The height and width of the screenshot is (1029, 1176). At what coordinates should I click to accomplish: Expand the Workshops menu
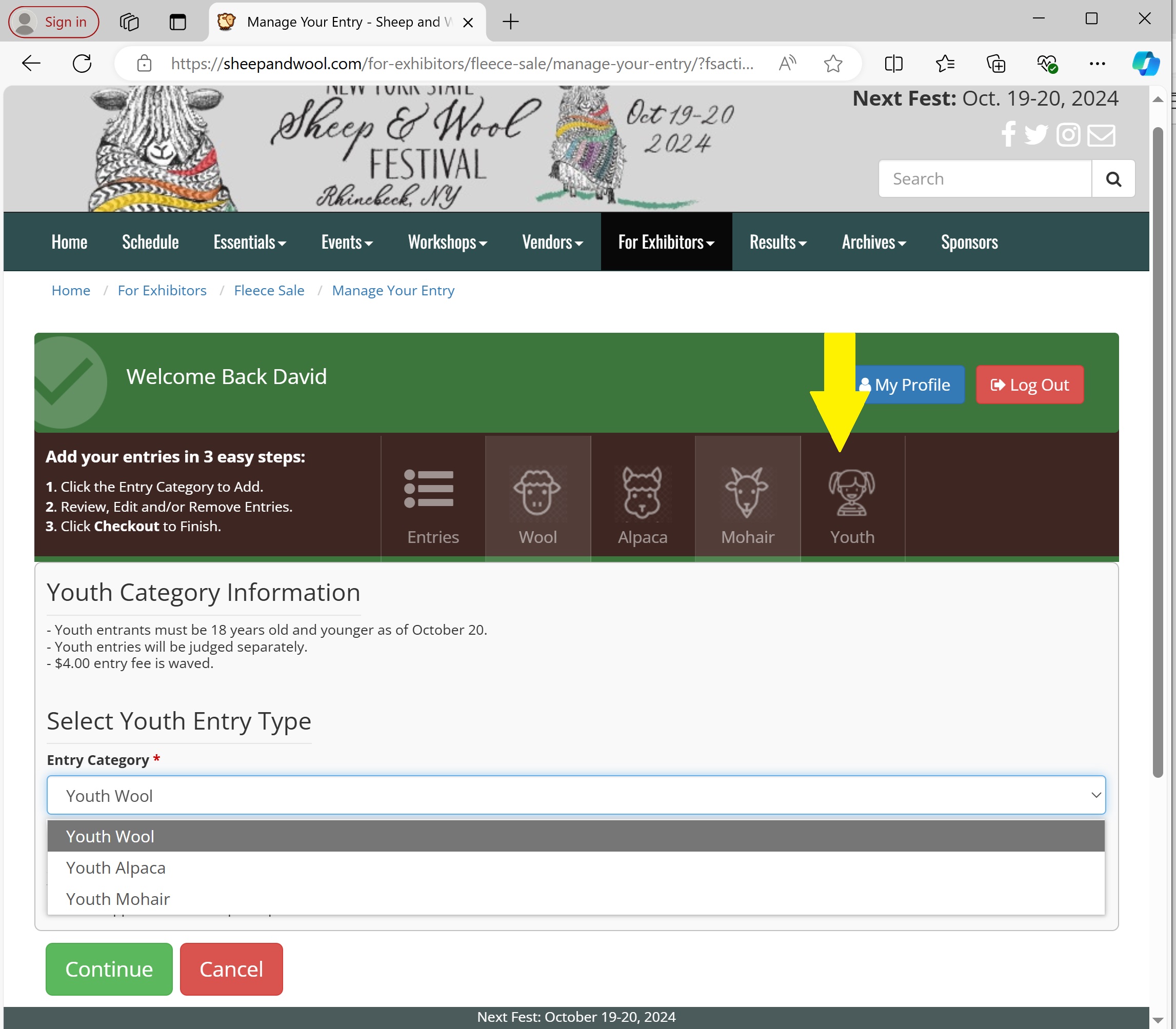[x=448, y=242]
